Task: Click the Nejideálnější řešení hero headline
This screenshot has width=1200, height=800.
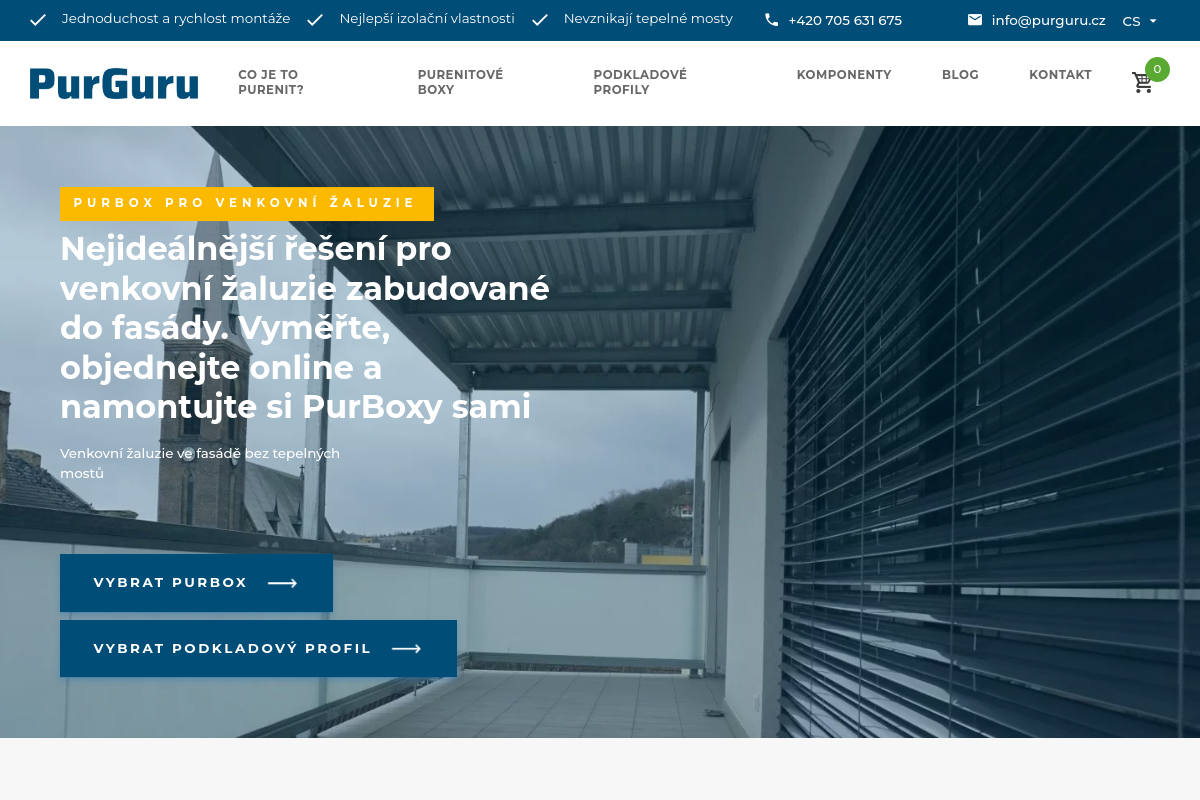Action: click(x=305, y=328)
